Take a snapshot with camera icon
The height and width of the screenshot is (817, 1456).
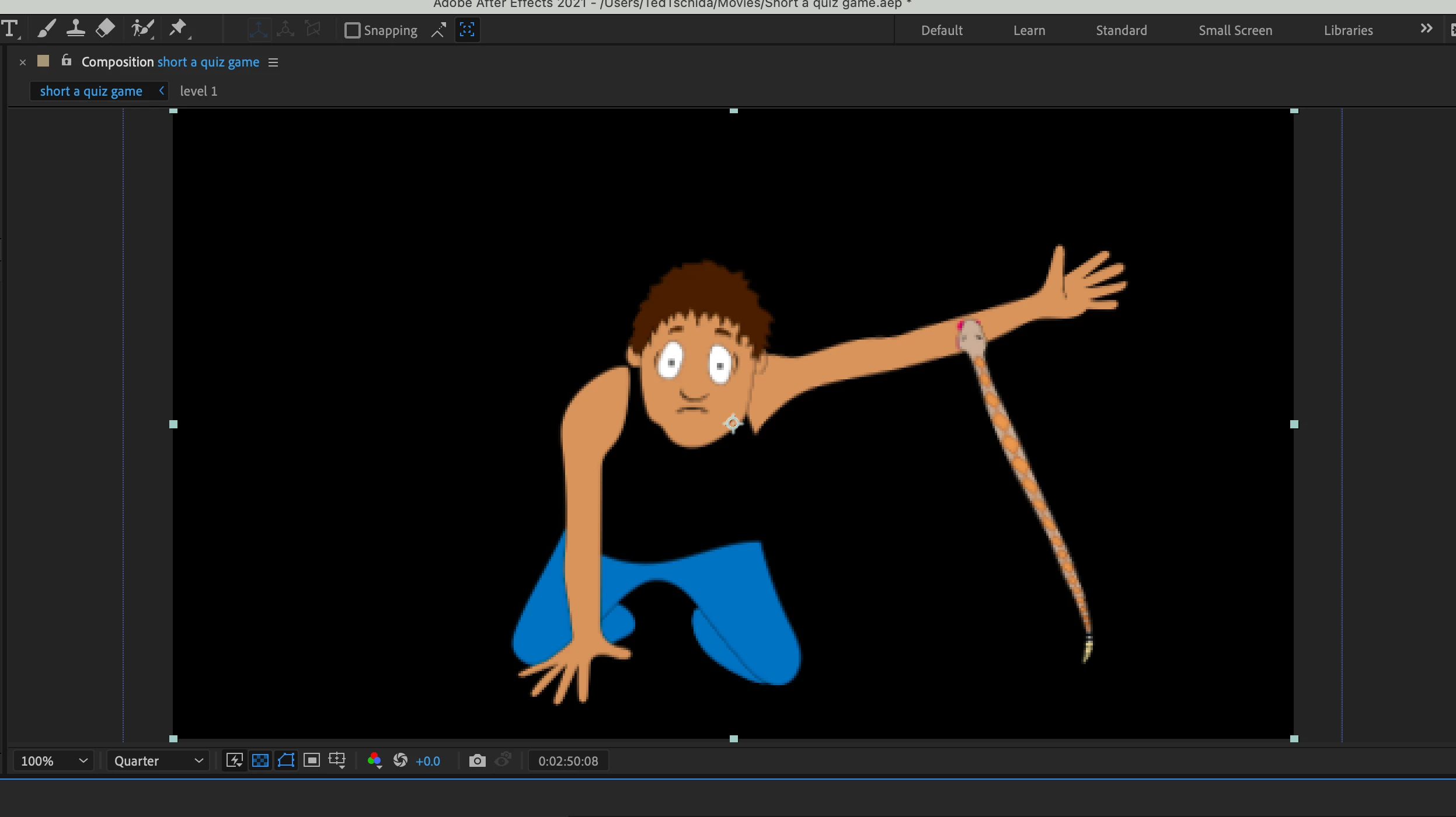pos(477,760)
